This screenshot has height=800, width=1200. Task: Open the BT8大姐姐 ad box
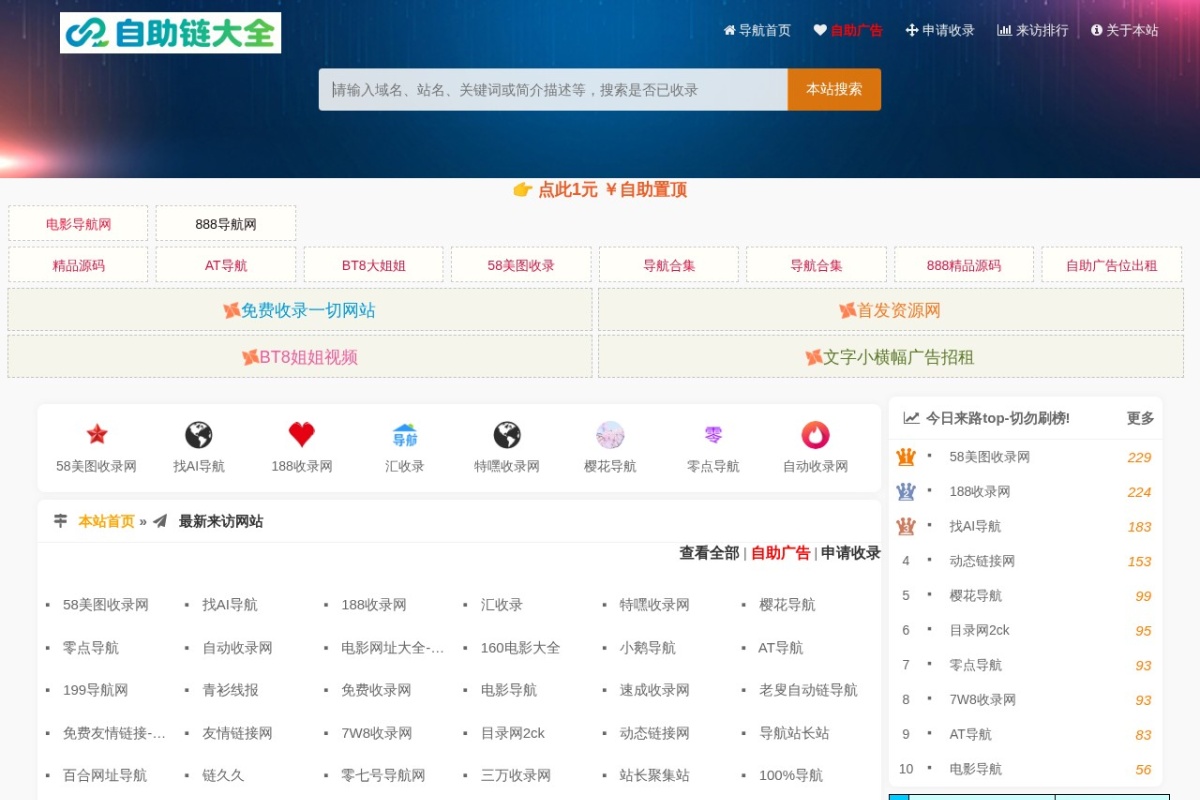point(374,265)
